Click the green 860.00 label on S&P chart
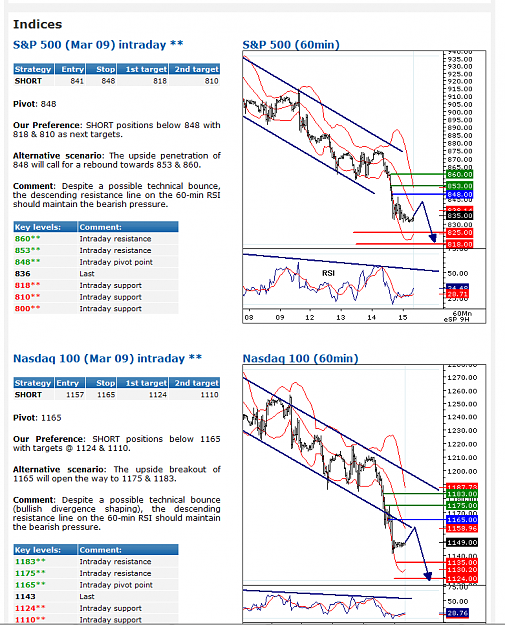 [459, 175]
